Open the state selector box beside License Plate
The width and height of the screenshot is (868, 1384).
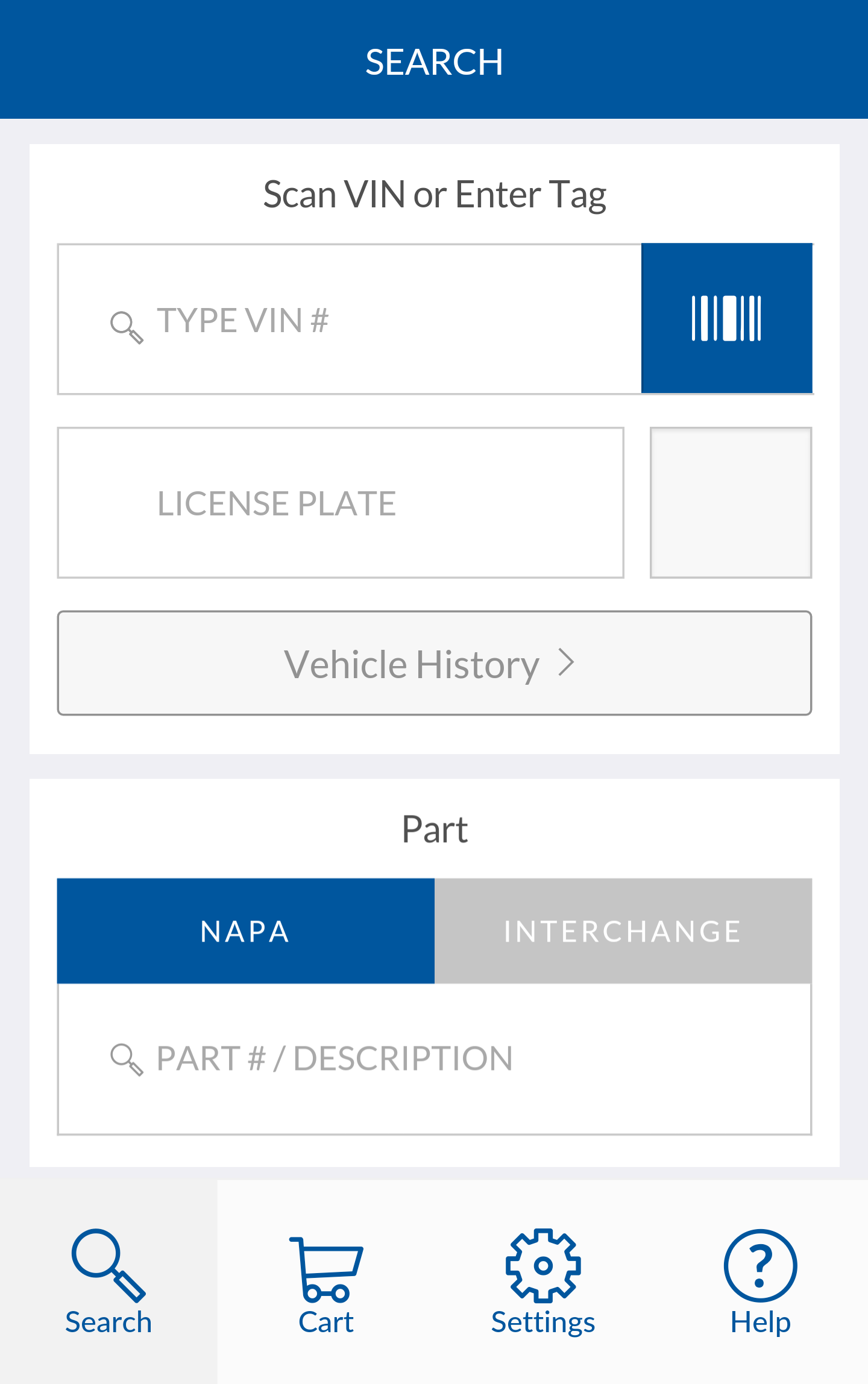point(731,503)
